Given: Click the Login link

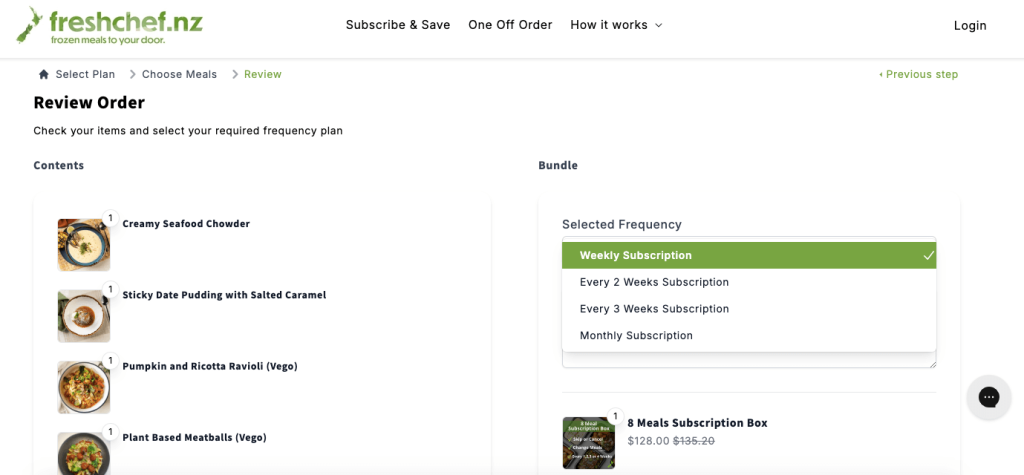Looking at the screenshot, I should pyautogui.click(x=970, y=25).
